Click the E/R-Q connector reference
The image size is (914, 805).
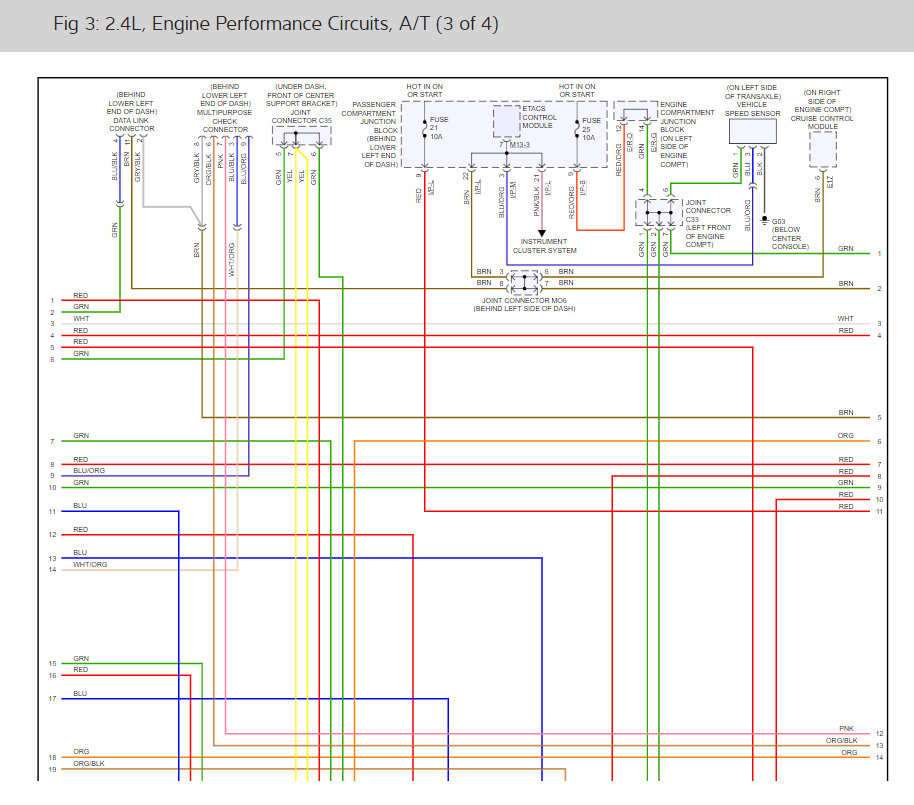click(x=630, y=143)
